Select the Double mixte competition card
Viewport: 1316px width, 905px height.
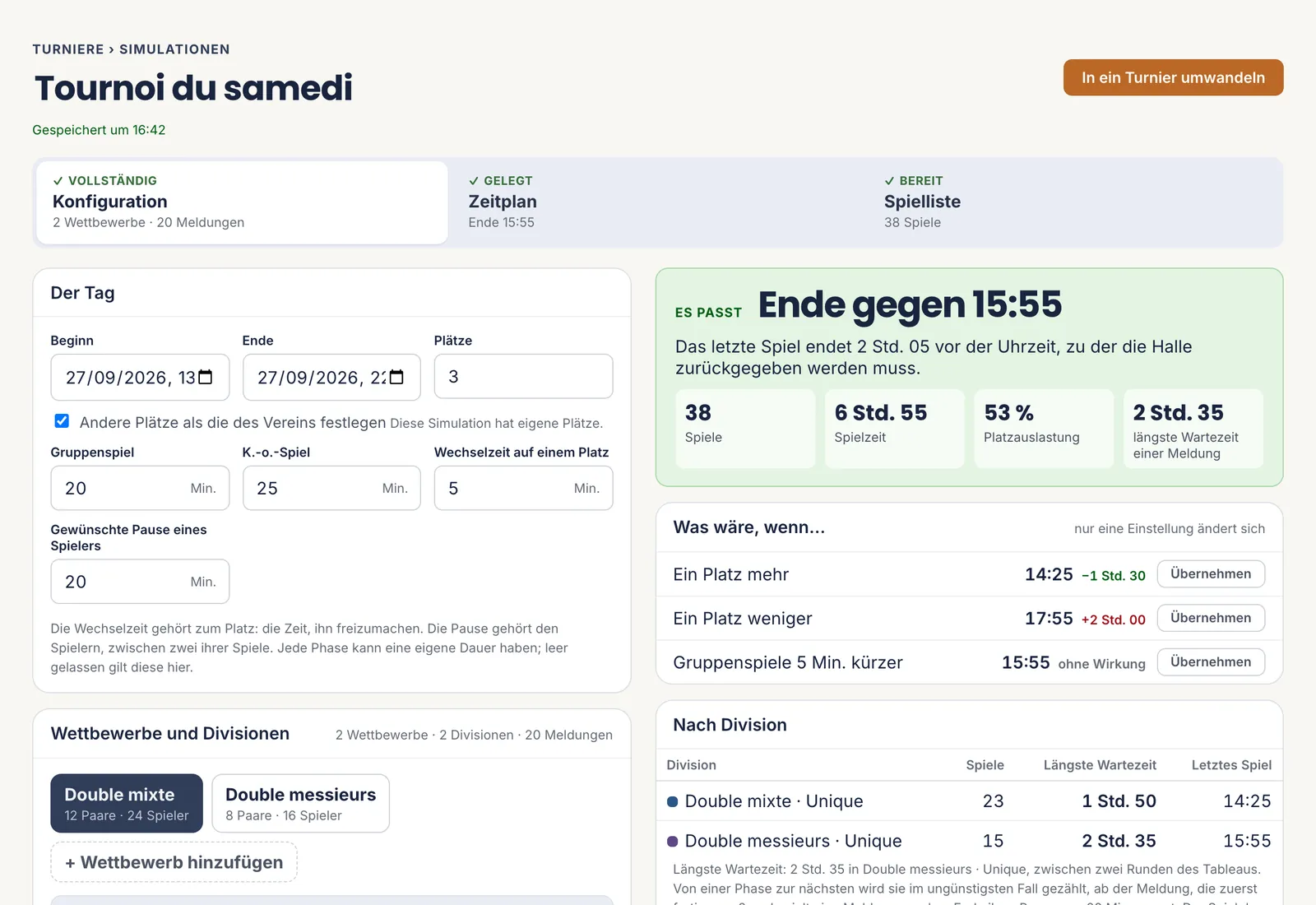click(127, 803)
